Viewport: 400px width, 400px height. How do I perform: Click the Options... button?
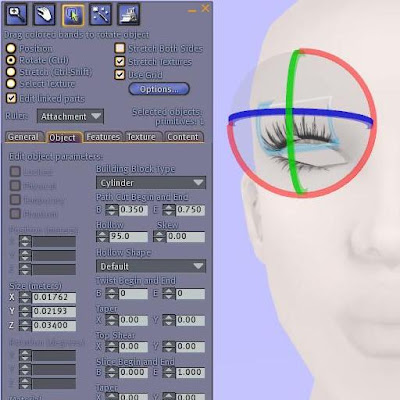coord(159,89)
